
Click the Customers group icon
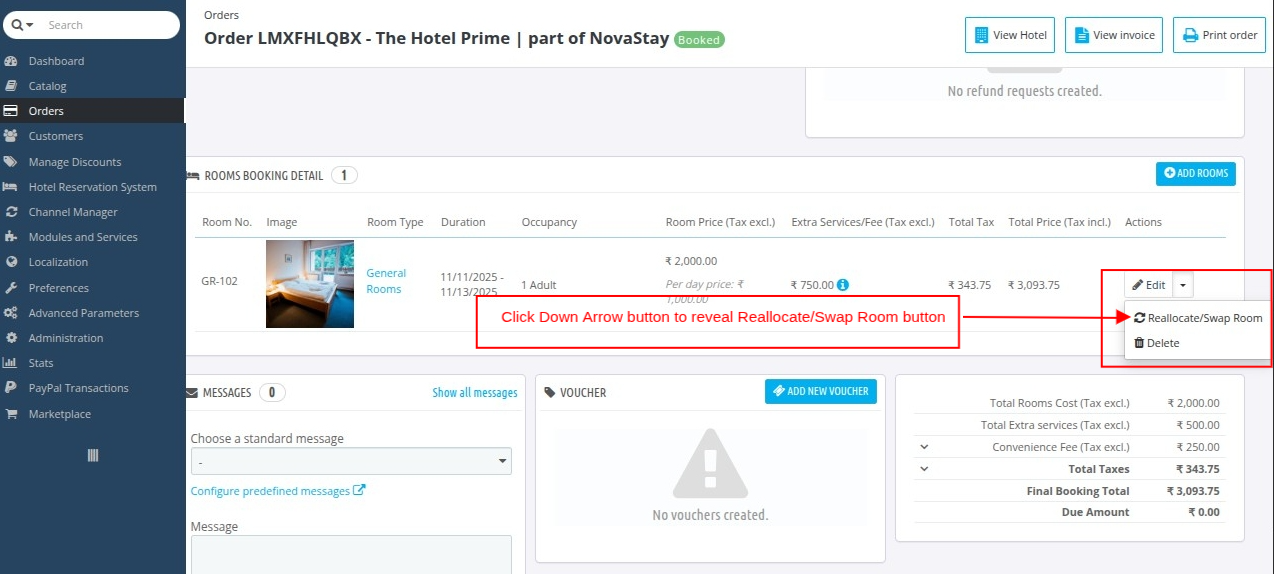click(x=11, y=136)
